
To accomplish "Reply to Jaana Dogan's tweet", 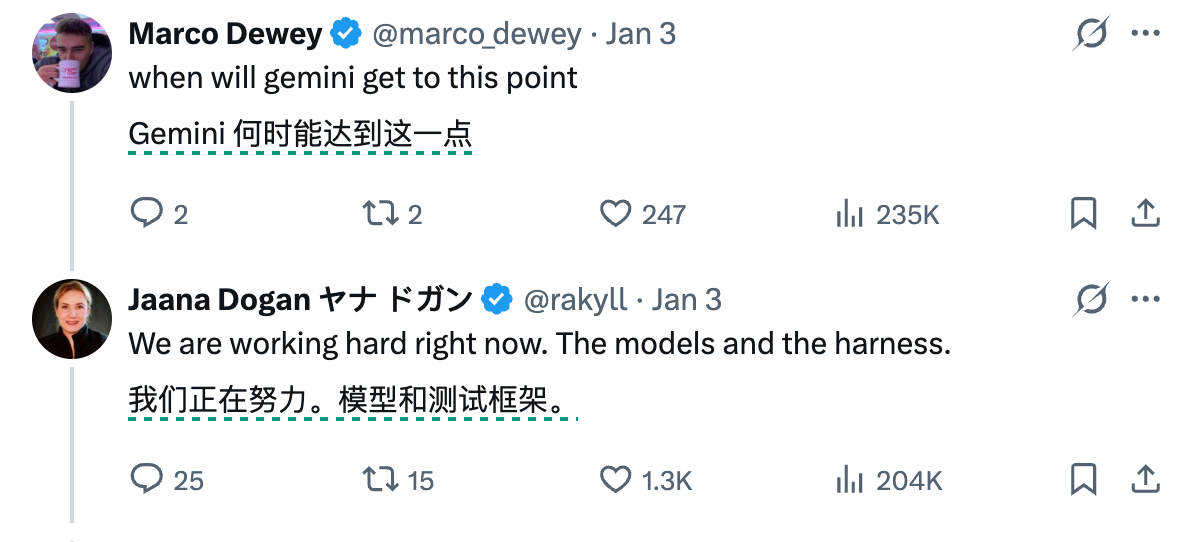I will coord(147,479).
